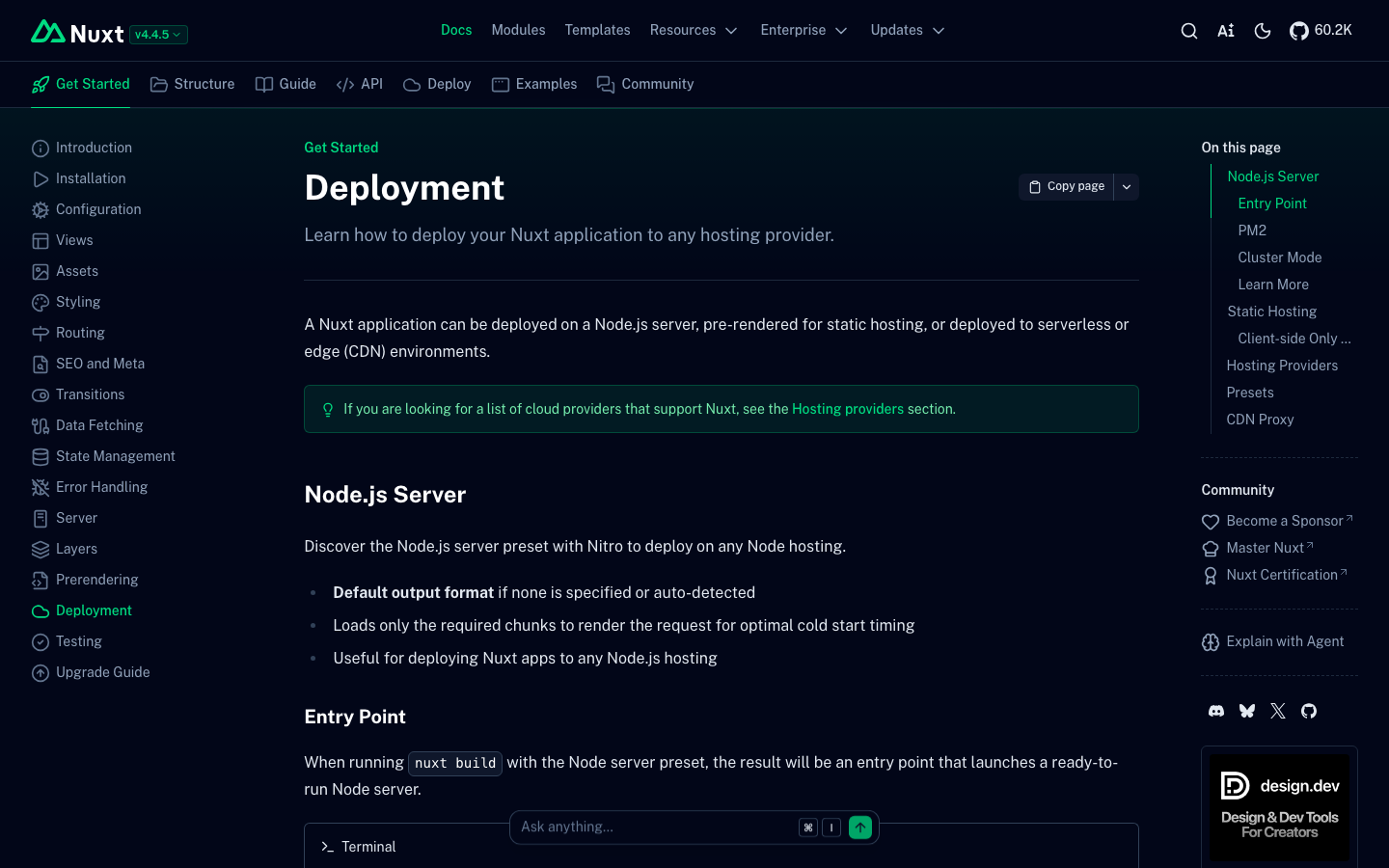
Task: Click the Layers stack icon in sidebar
Action: (x=41, y=550)
